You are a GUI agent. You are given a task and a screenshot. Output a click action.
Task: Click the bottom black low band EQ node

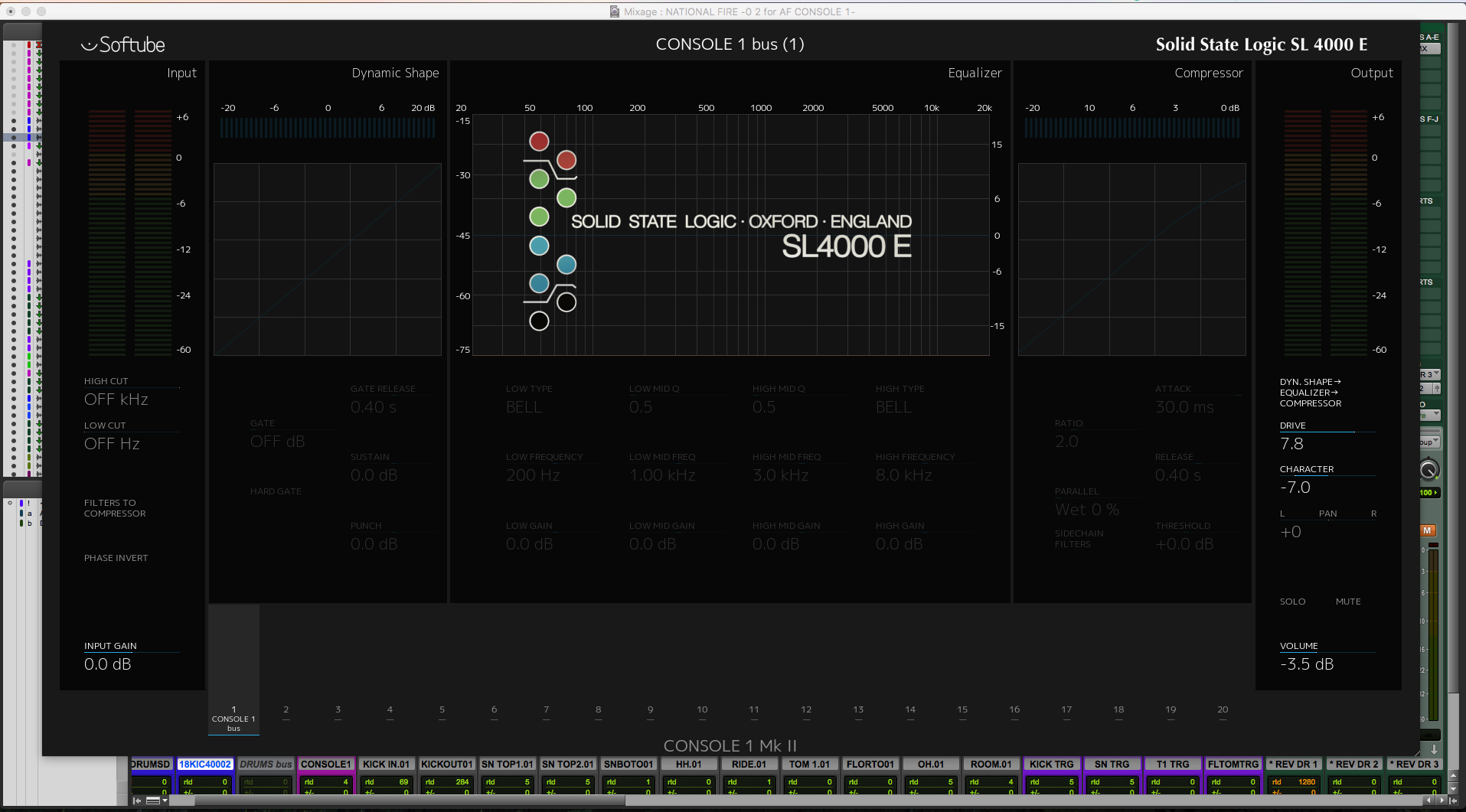click(540, 321)
